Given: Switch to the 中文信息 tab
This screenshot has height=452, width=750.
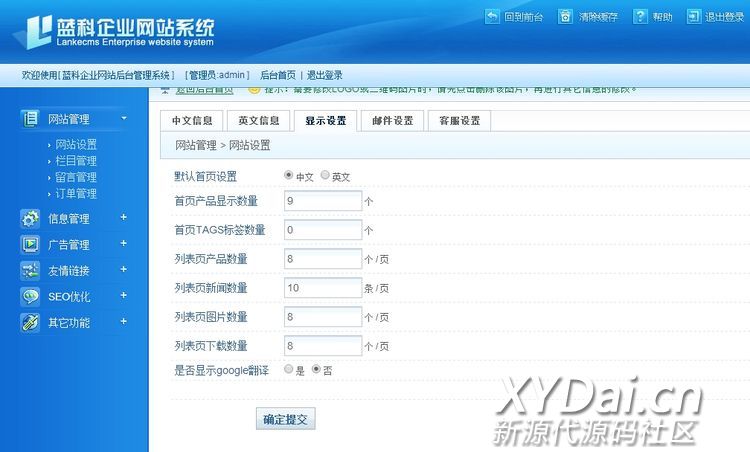Looking at the screenshot, I should (x=192, y=121).
